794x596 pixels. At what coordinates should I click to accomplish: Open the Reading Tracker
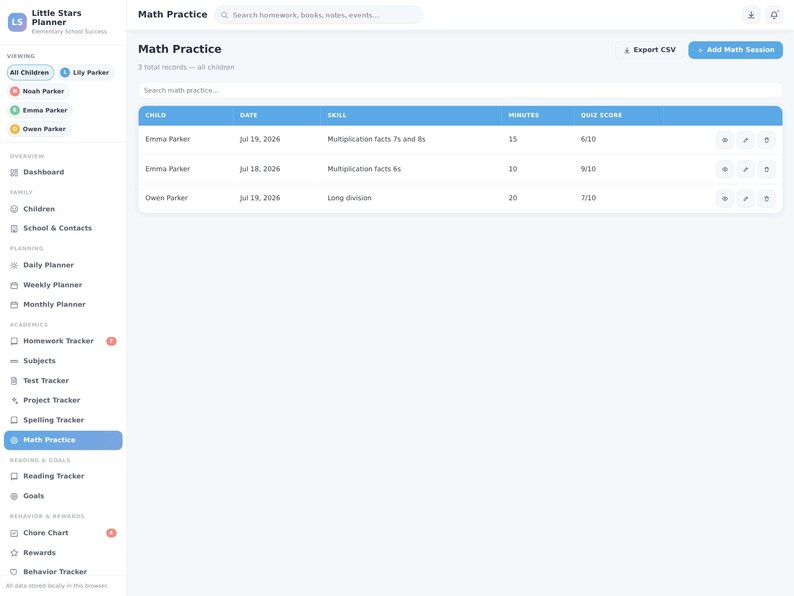pos(63,476)
